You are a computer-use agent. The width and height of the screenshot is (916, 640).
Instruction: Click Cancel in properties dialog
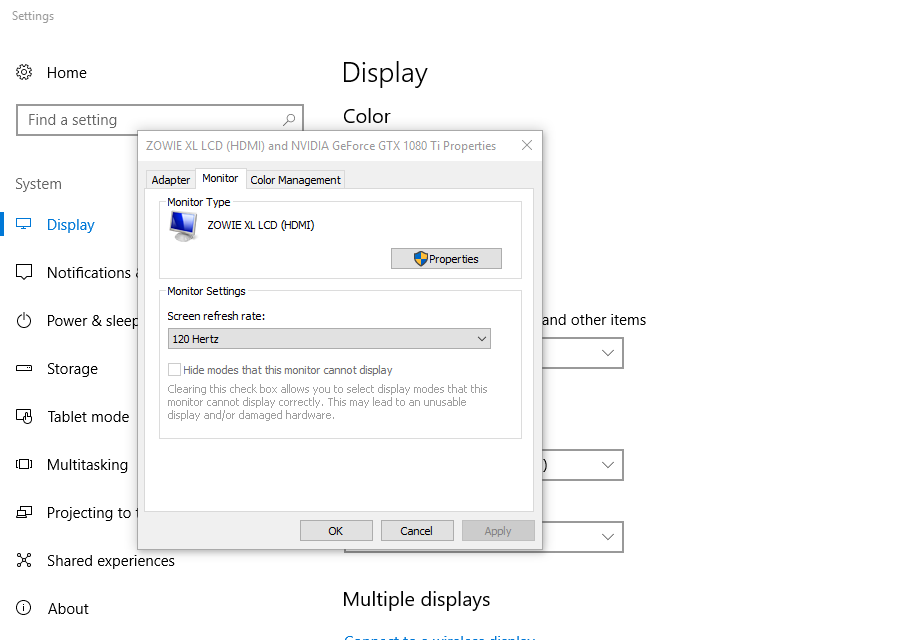tap(417, 531)
